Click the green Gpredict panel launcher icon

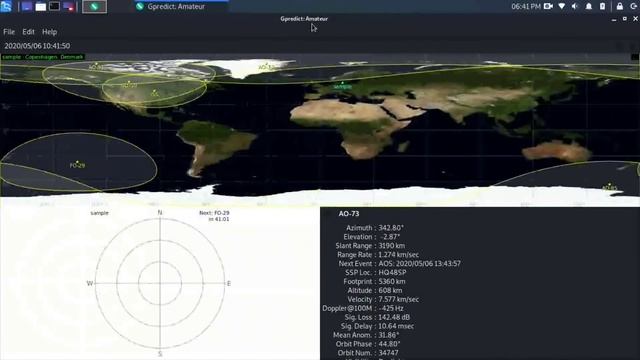pyautogui.click(x=94, y=7)
